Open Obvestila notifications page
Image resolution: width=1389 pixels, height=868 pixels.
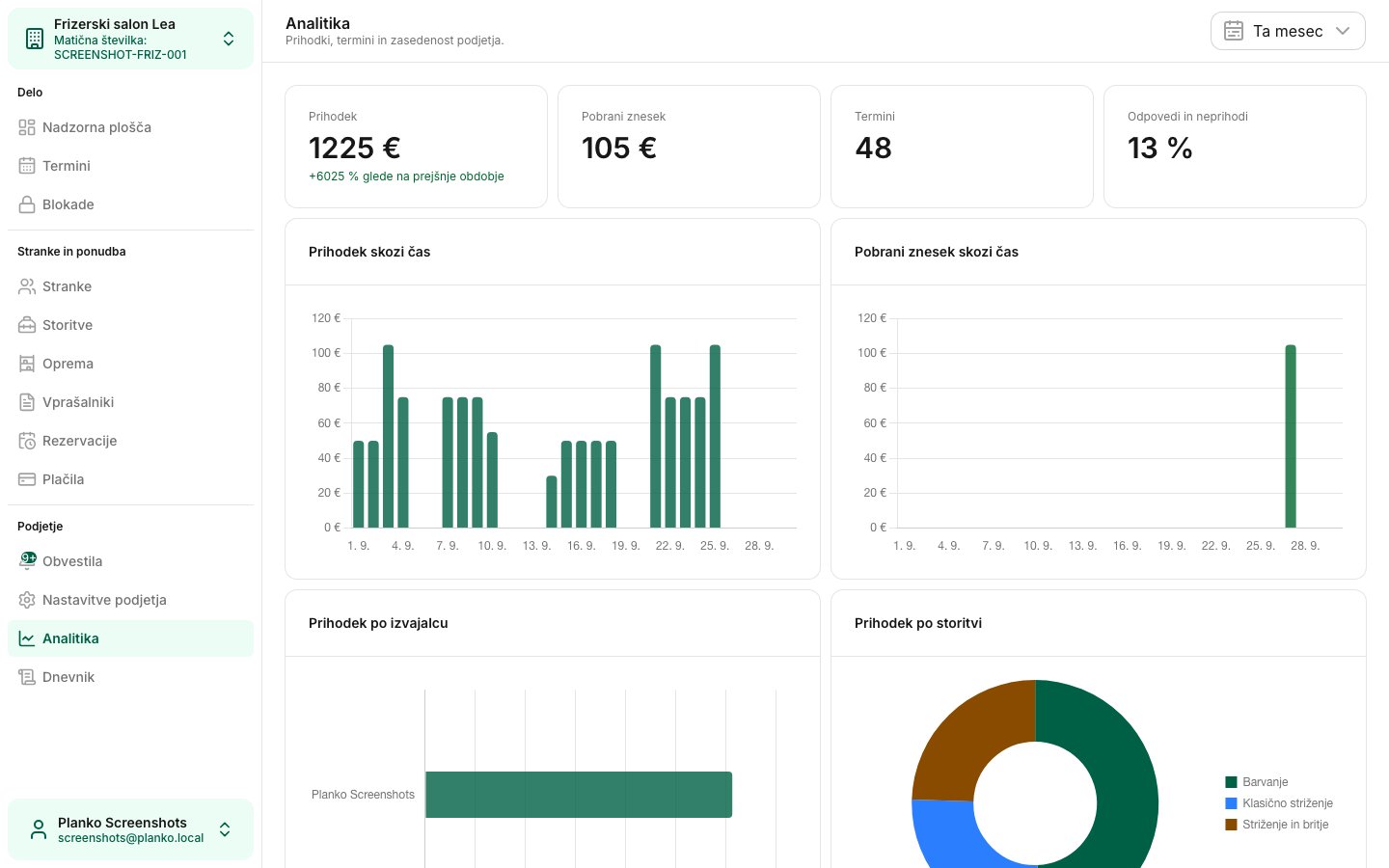[x=131, y=561]
